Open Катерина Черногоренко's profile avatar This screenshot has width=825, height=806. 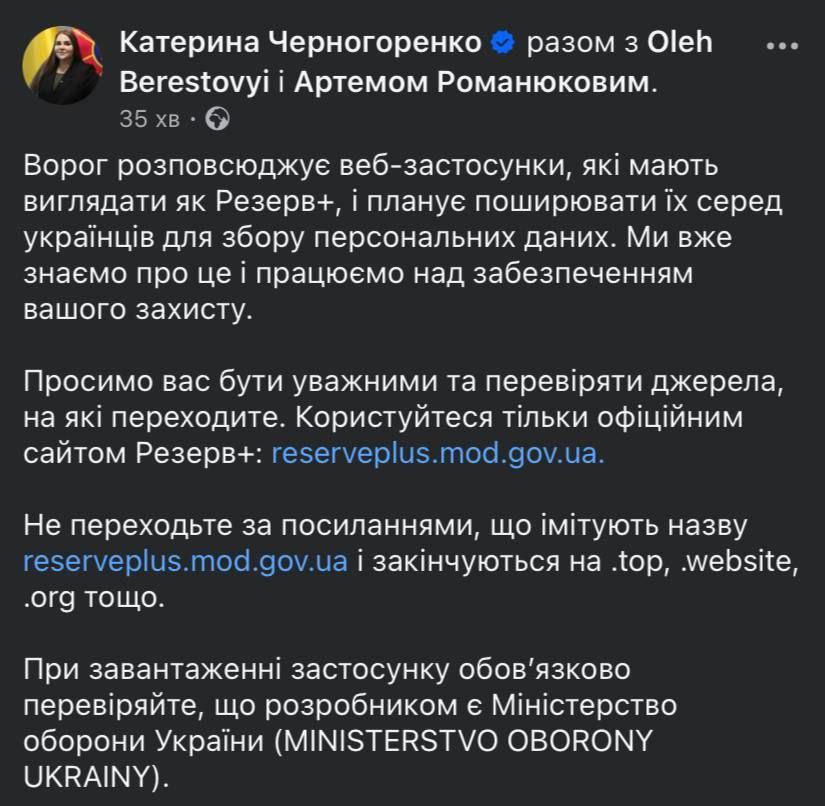pos(62,65)
